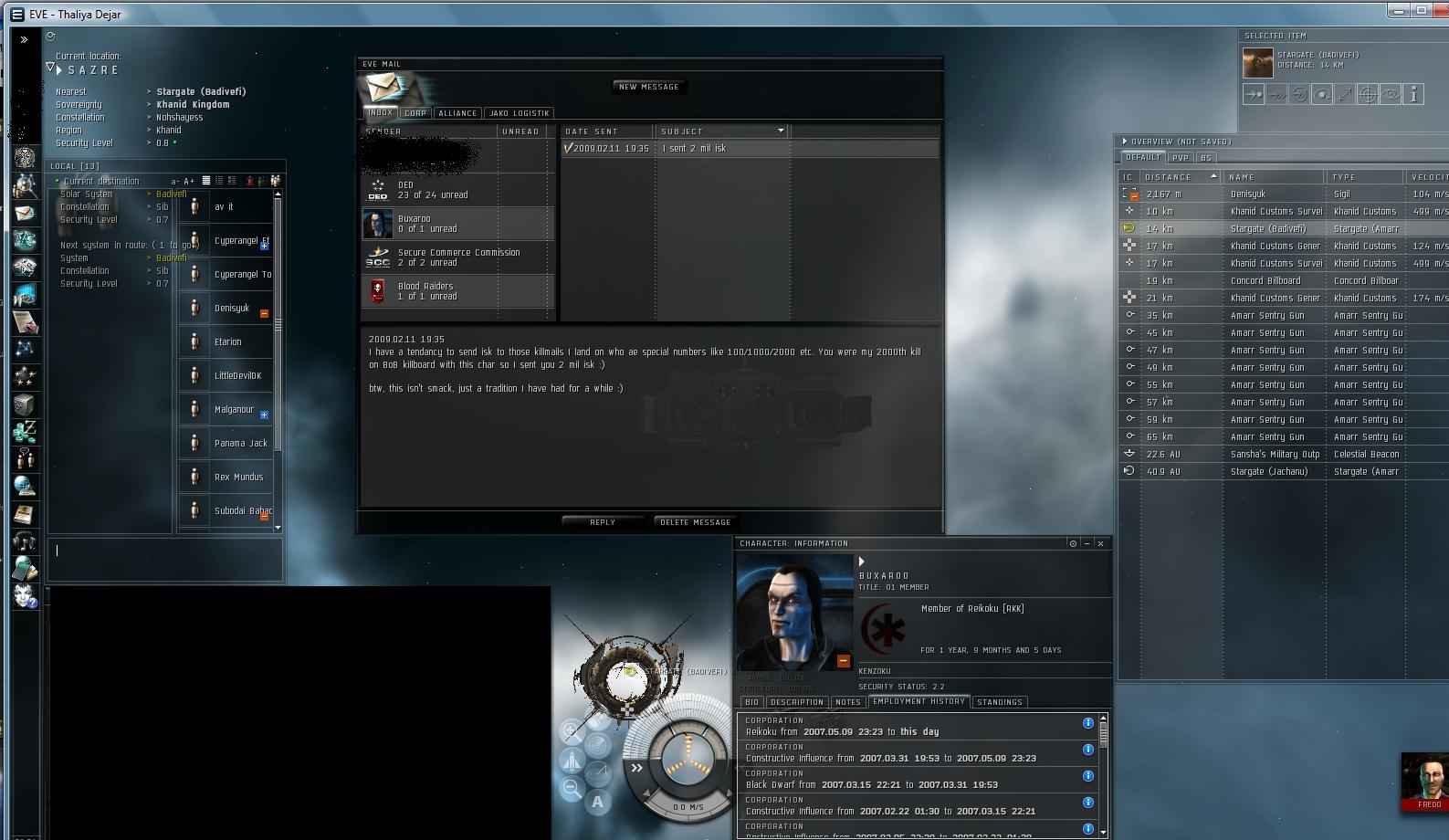Open the Journal book icon in Neocom

coord(25,513)
